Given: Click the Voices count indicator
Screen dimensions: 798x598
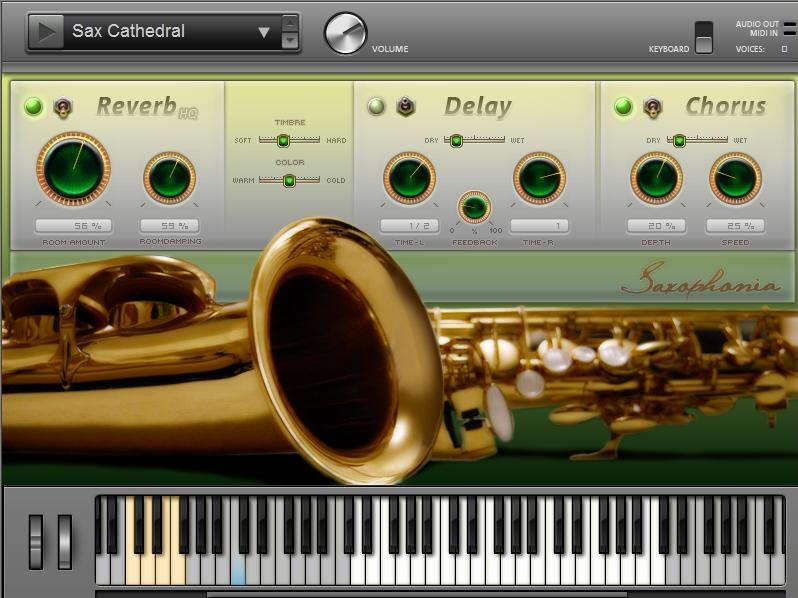Looking at the screenshot, I should 784,49.
